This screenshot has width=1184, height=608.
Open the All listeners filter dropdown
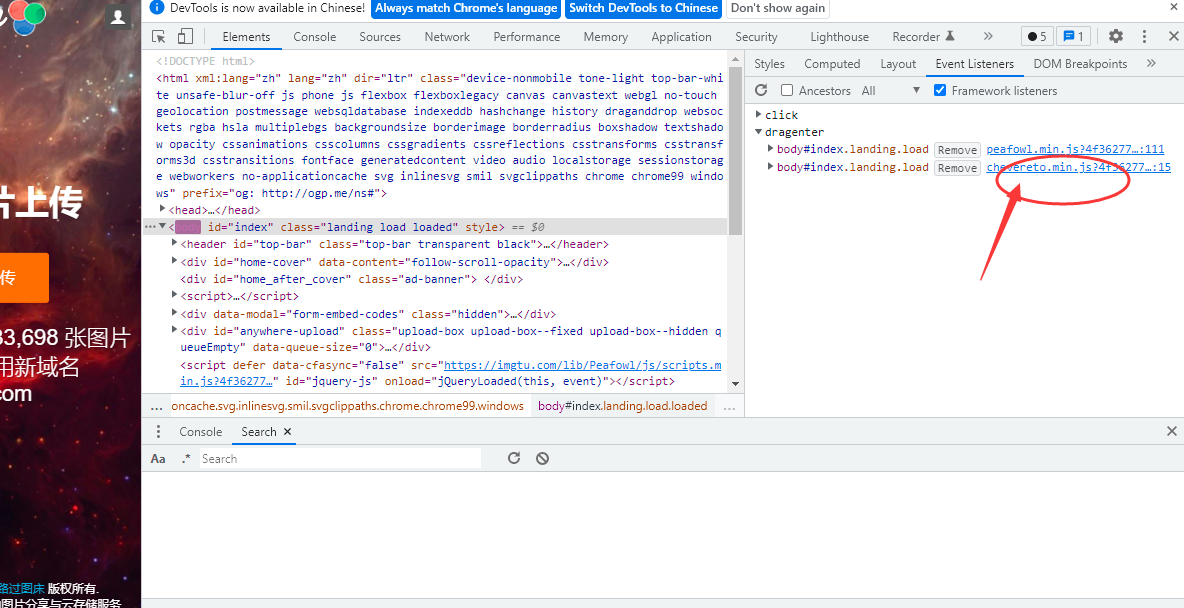(891, 90)
